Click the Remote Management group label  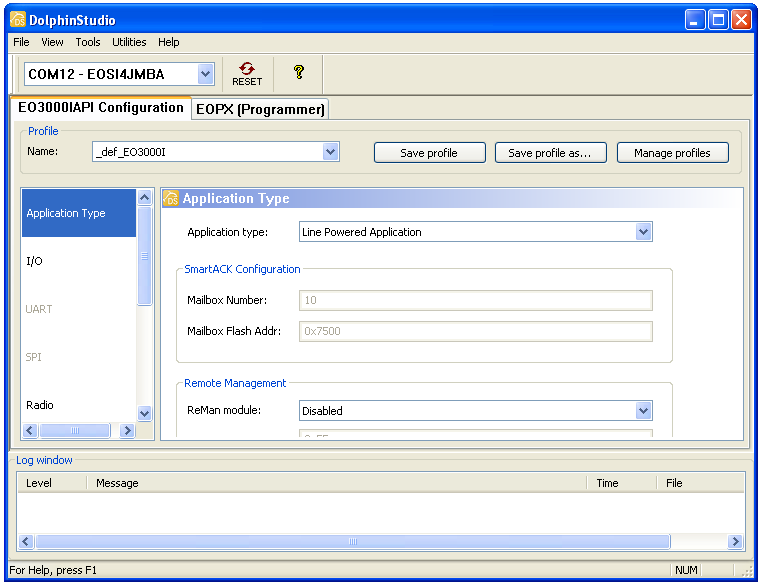click(235, 383)
